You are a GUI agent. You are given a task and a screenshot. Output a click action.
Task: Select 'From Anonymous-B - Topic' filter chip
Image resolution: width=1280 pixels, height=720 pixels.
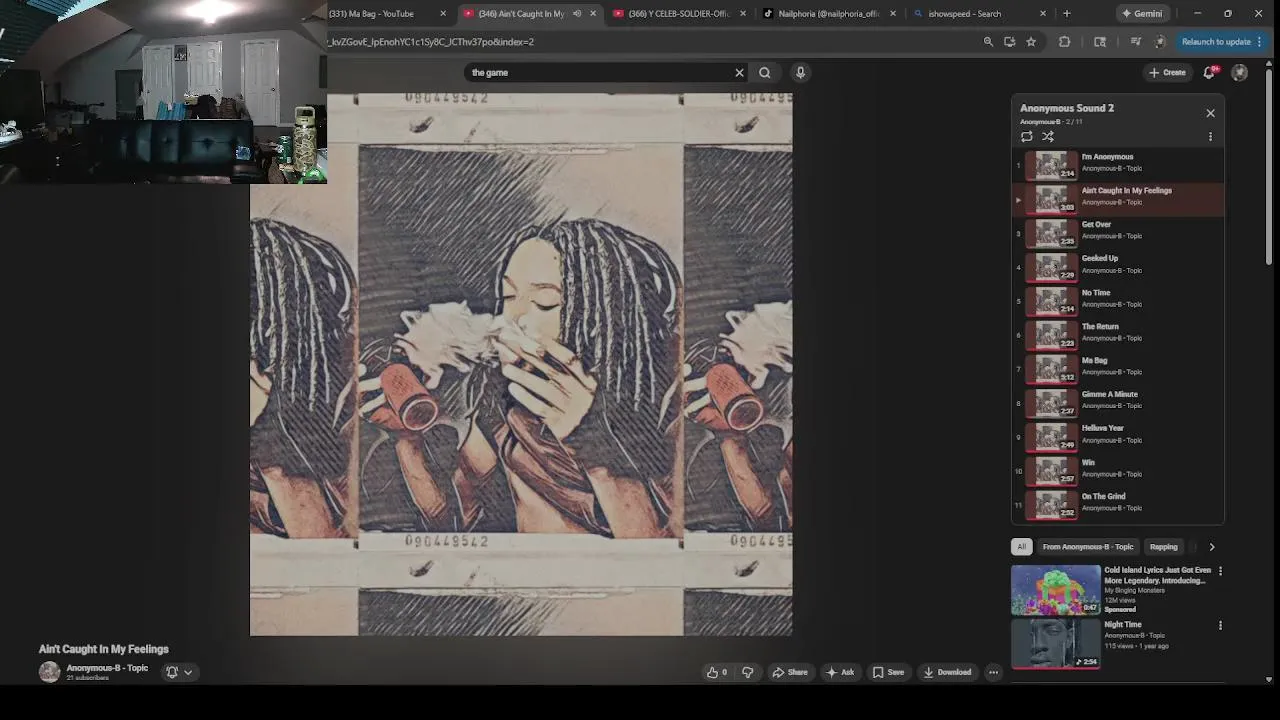[1088, 547]
